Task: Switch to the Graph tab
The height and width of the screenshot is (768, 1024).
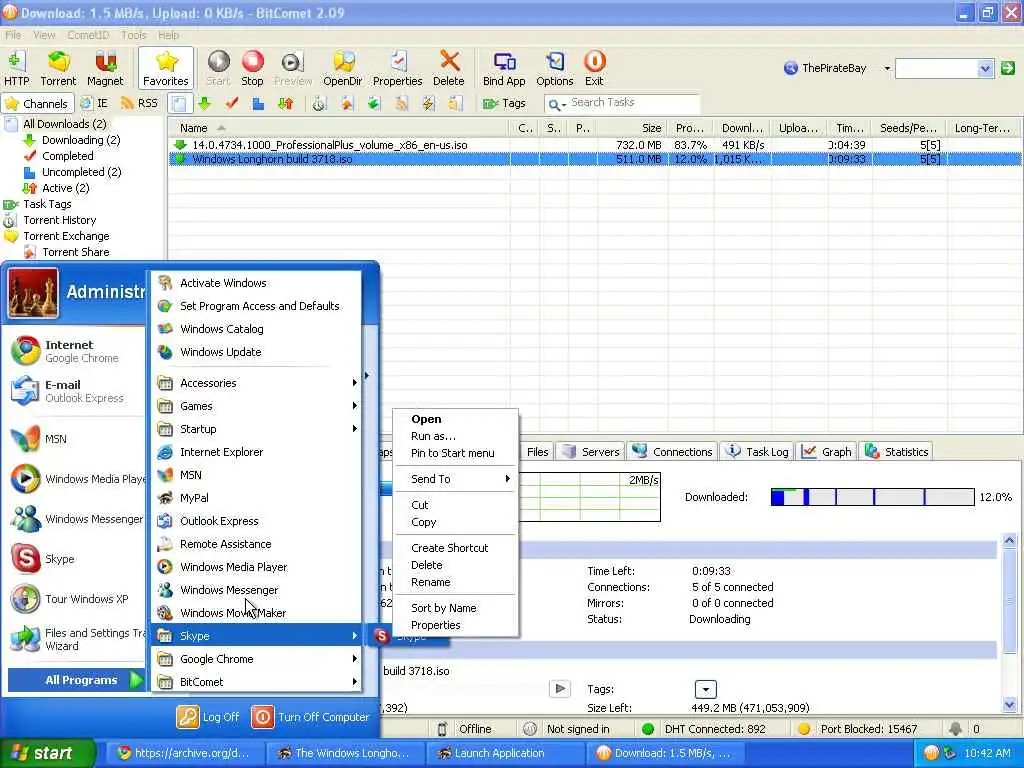Action: [x=827, y=451]
